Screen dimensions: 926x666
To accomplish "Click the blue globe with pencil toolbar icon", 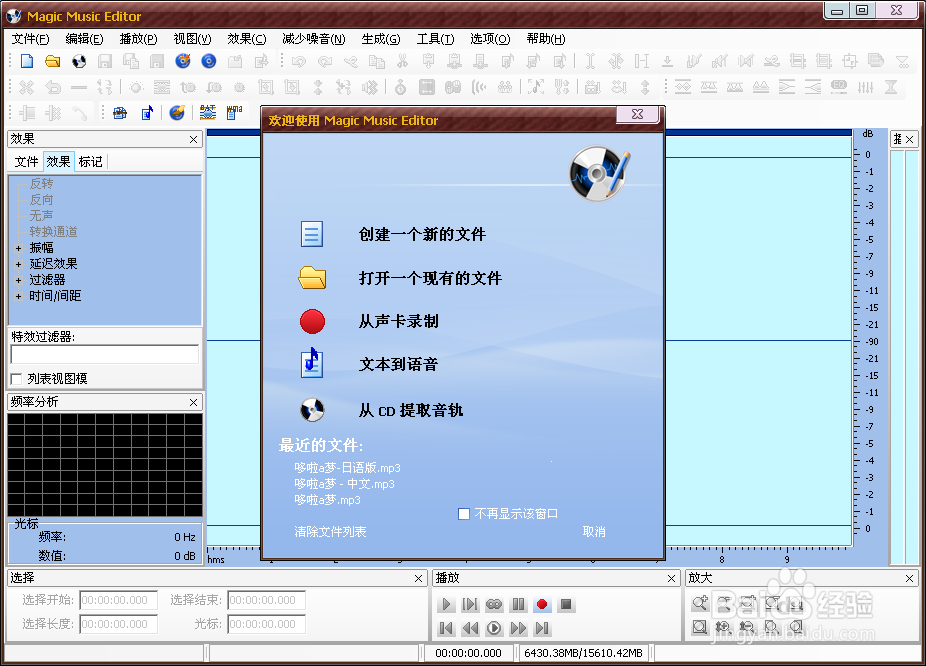I will point(177,112).
